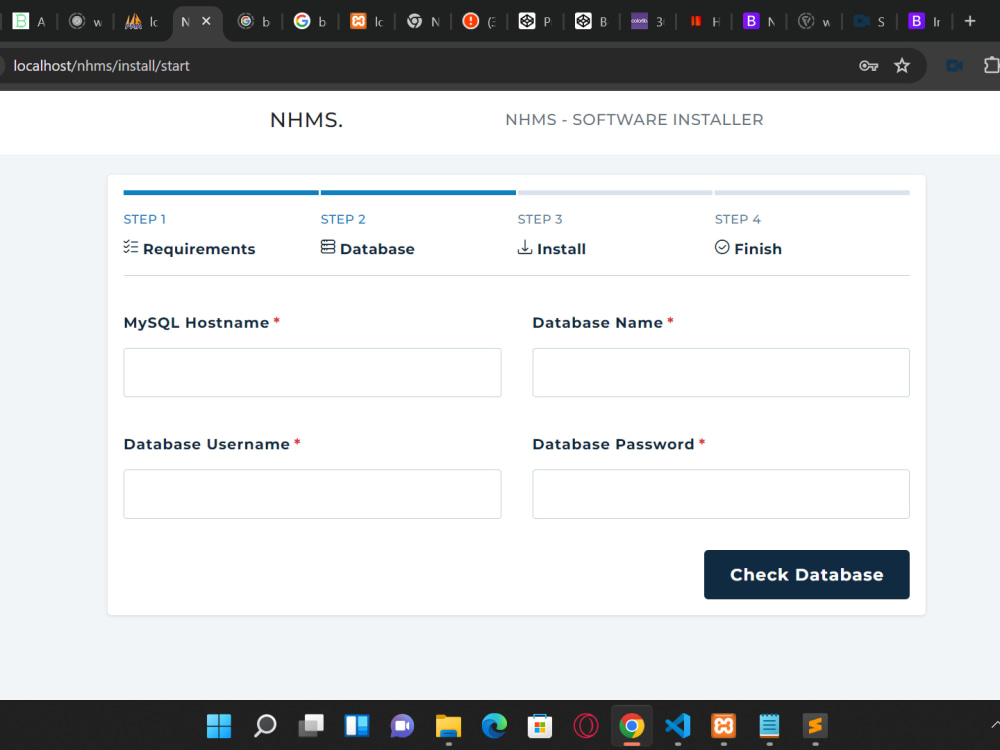Click the Requirements checklist icon
The height and width of the screenshot is (750, 1000).
(131, 247)
